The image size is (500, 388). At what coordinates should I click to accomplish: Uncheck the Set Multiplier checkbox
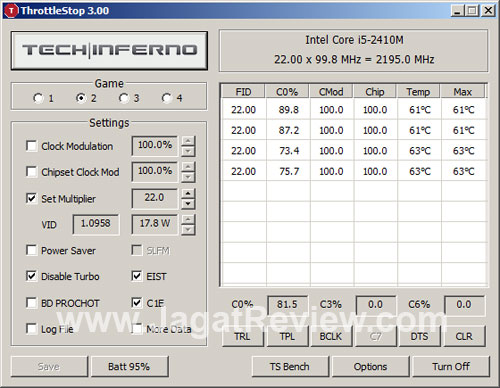point(31,198)
